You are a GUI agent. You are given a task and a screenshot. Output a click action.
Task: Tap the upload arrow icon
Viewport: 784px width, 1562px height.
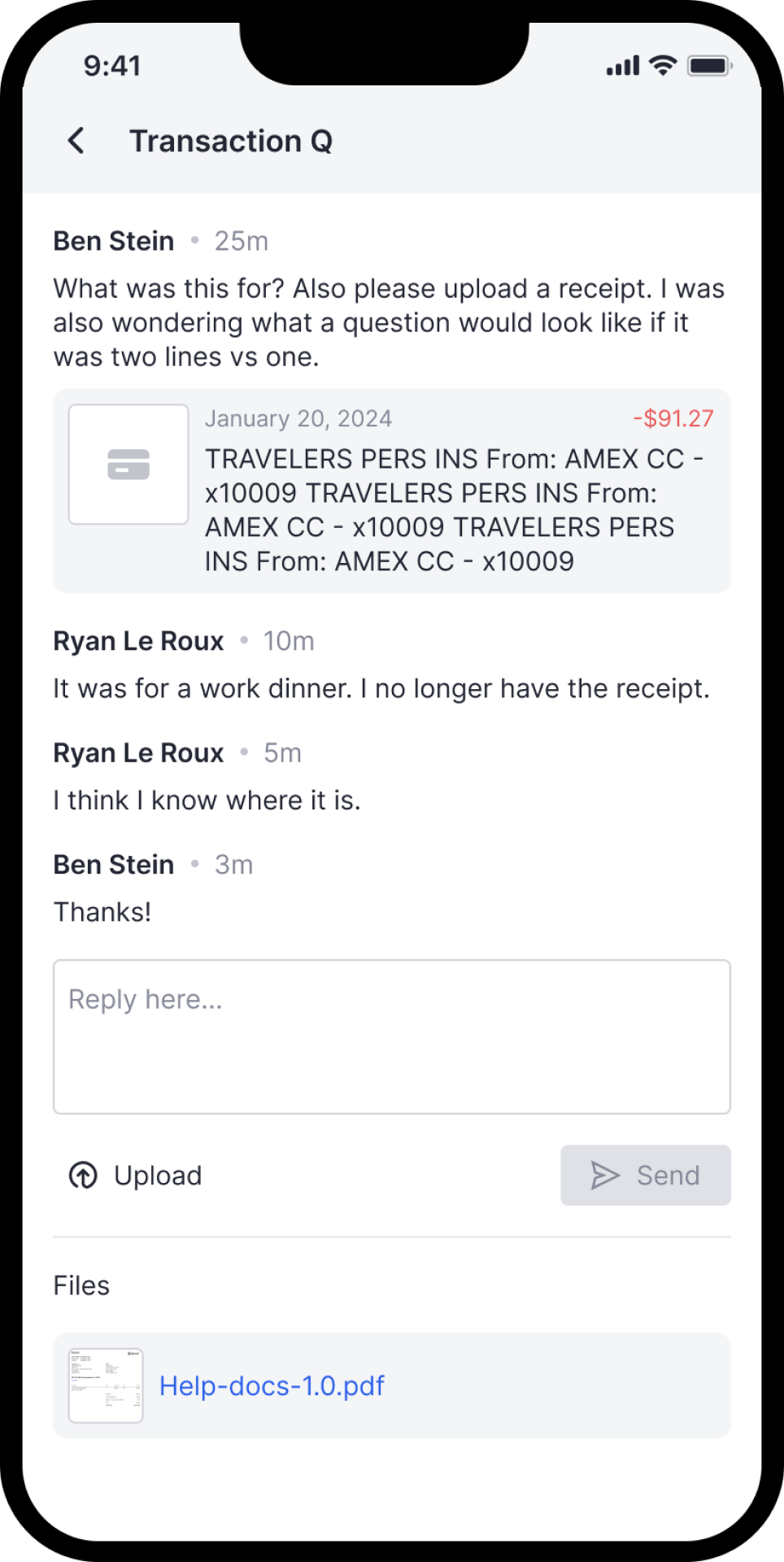[x=81, y=1175]
